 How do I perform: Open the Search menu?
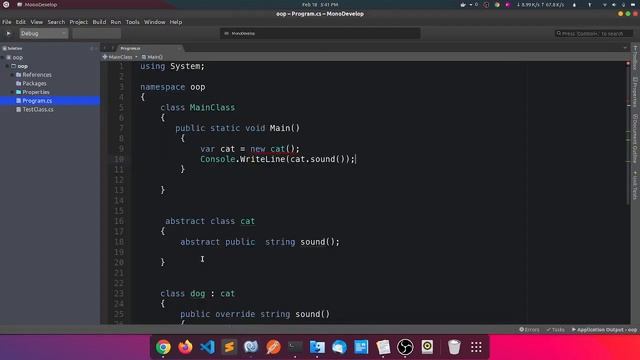tap(56, 22)
